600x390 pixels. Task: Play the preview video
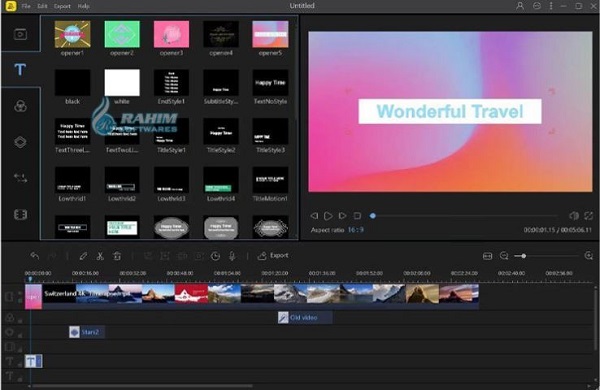328,216
